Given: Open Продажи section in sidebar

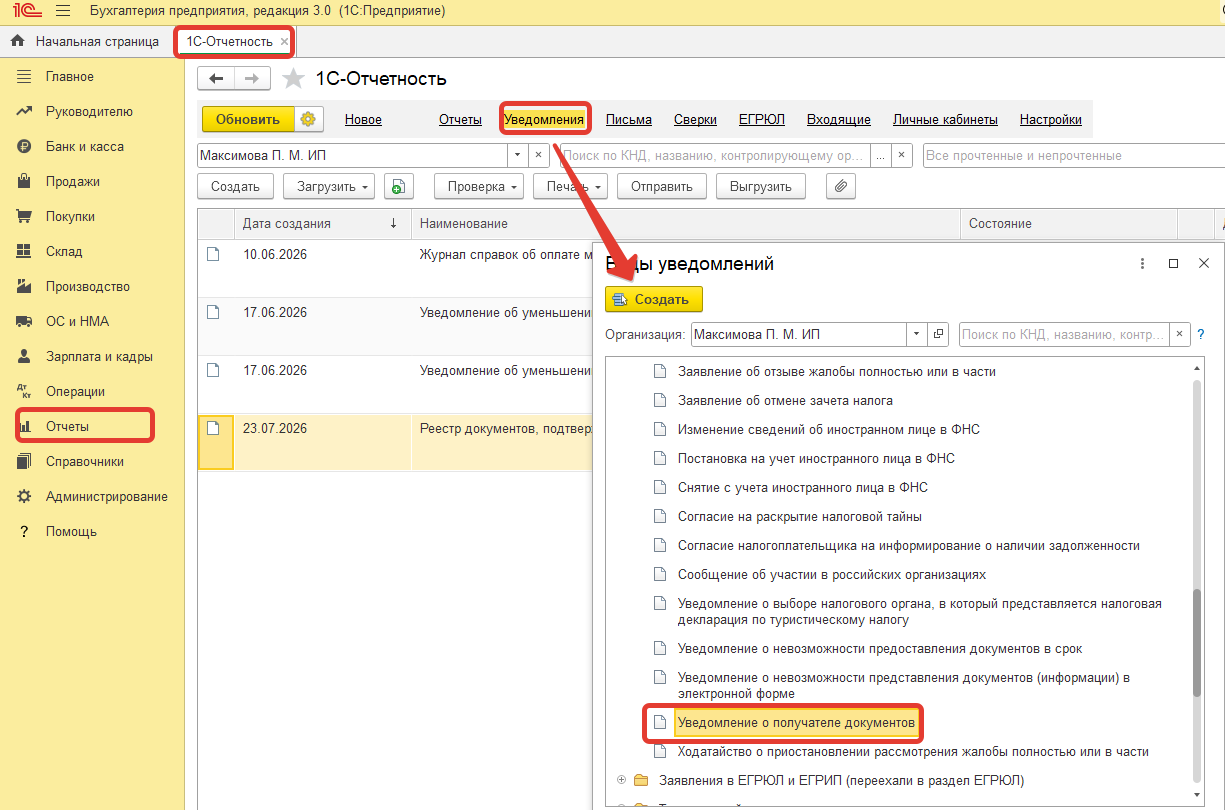Looking at the screenshot, I should click(x=92, y=182).
